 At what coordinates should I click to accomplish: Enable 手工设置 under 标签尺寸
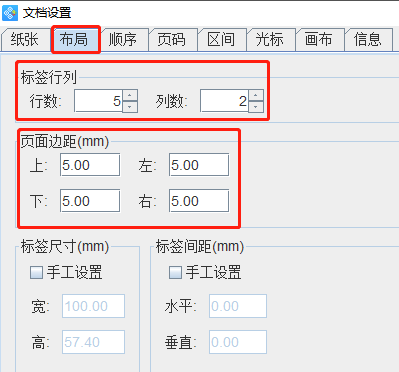tap(37, 272)
